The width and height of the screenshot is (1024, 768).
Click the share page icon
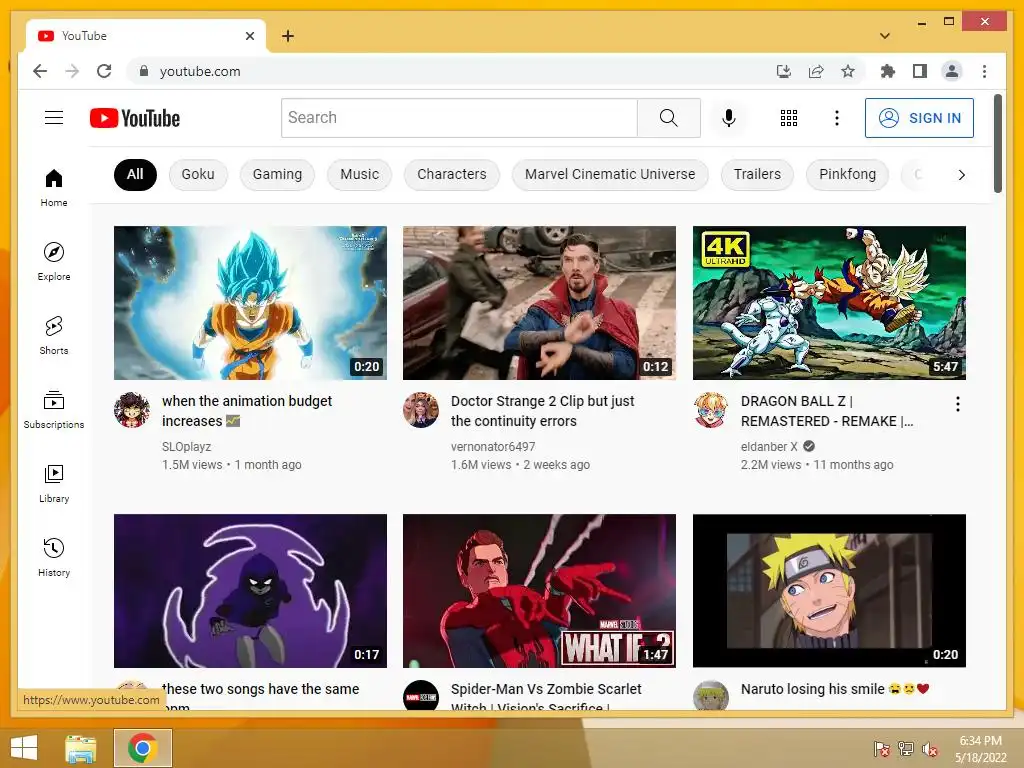816,71
